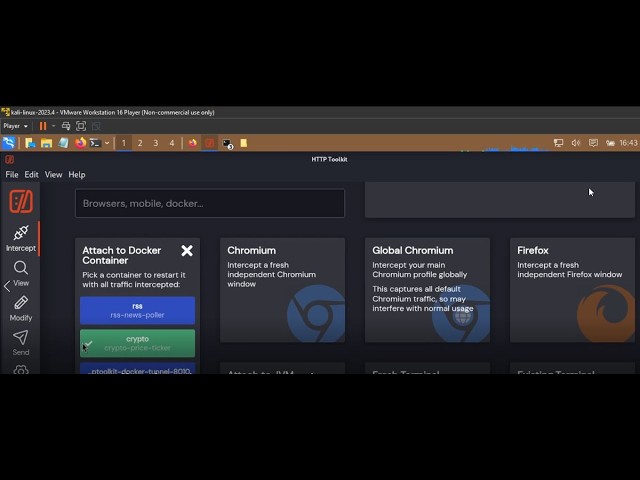Open the File menu
The height and width of the screenshot is (480, 640).
[x=12, y=175]
